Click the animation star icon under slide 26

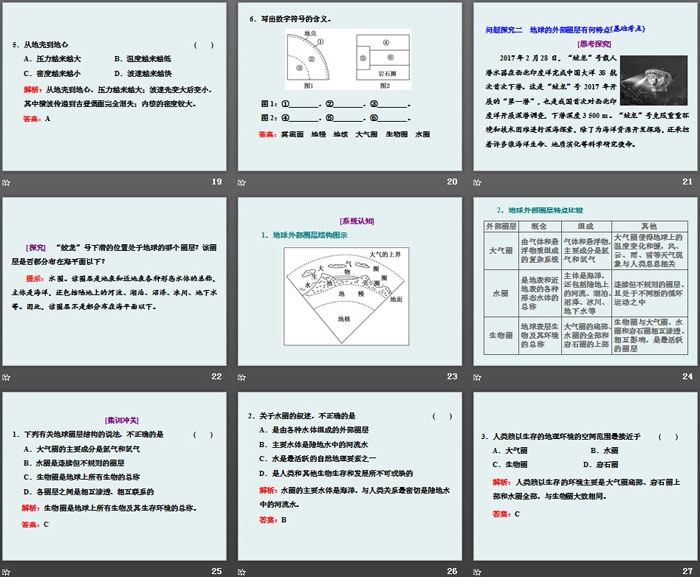tap(242, 572)
